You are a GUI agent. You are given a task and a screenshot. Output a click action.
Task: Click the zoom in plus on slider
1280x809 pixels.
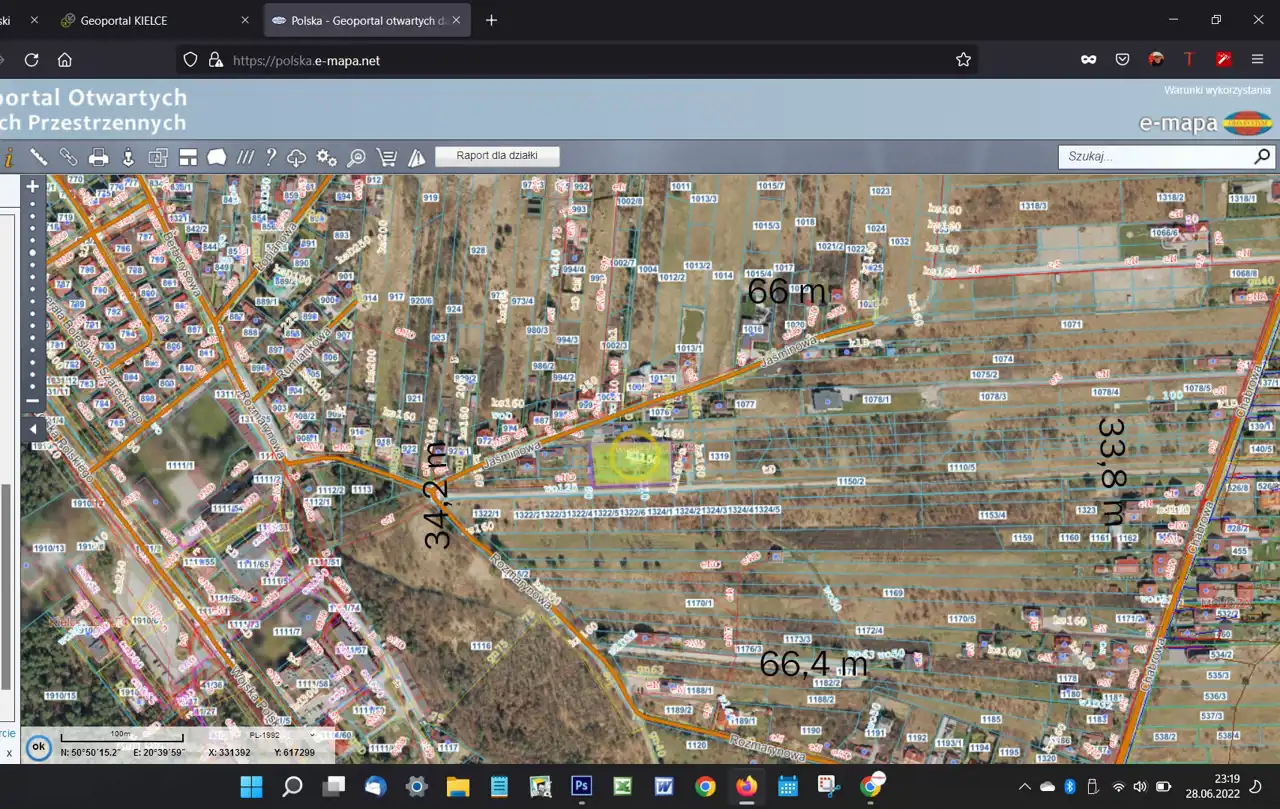pos(33,186)
